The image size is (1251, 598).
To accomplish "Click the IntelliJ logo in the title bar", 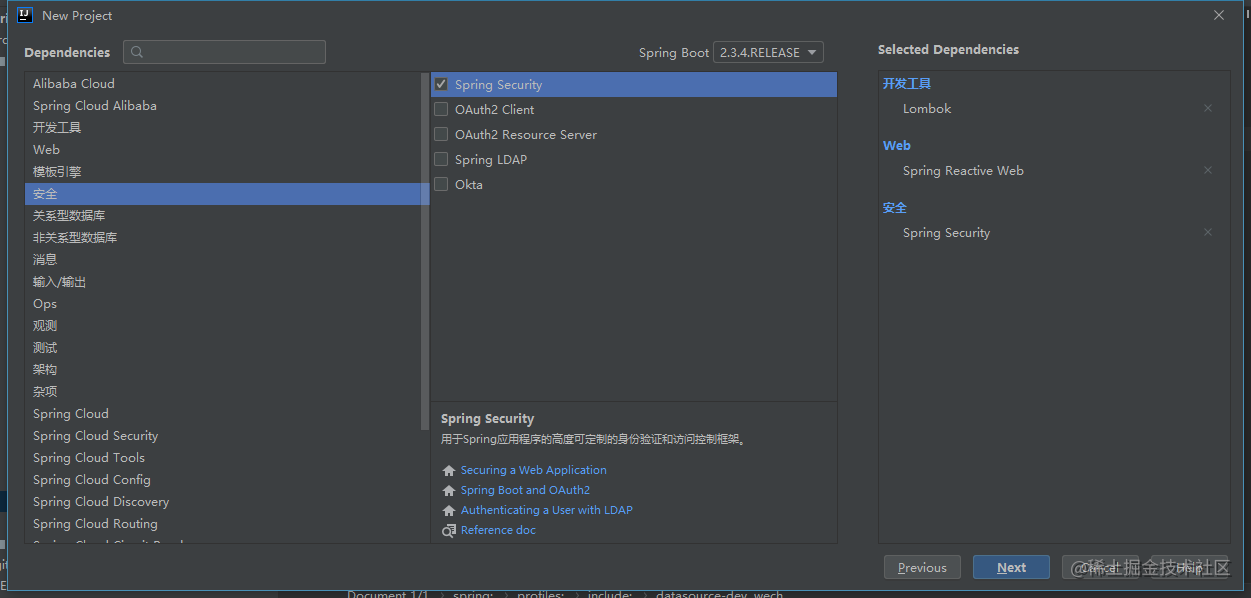I will pyautogui.click(x=24, y=15).
